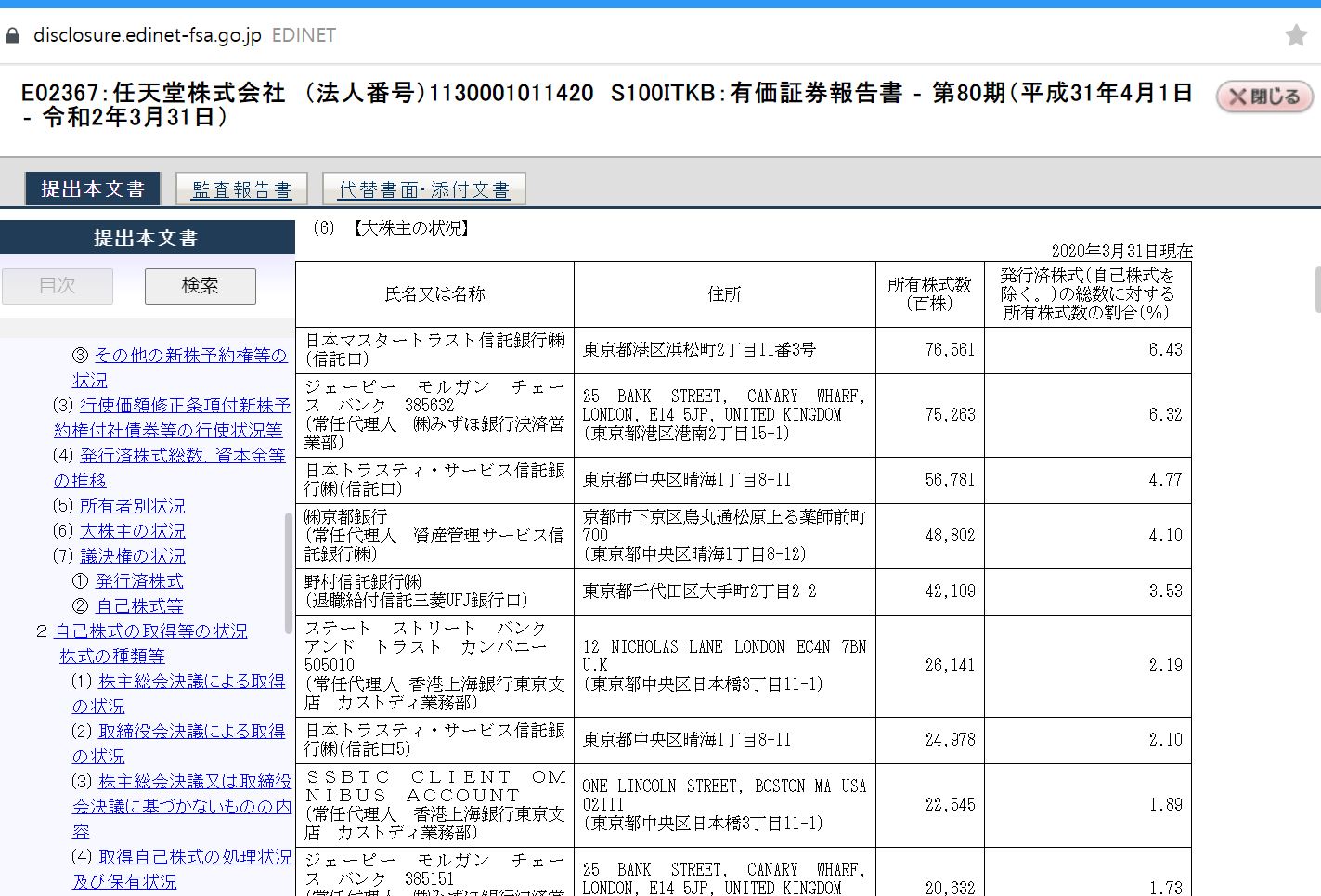Open the 監査報告書 tab

click(241, 189)
